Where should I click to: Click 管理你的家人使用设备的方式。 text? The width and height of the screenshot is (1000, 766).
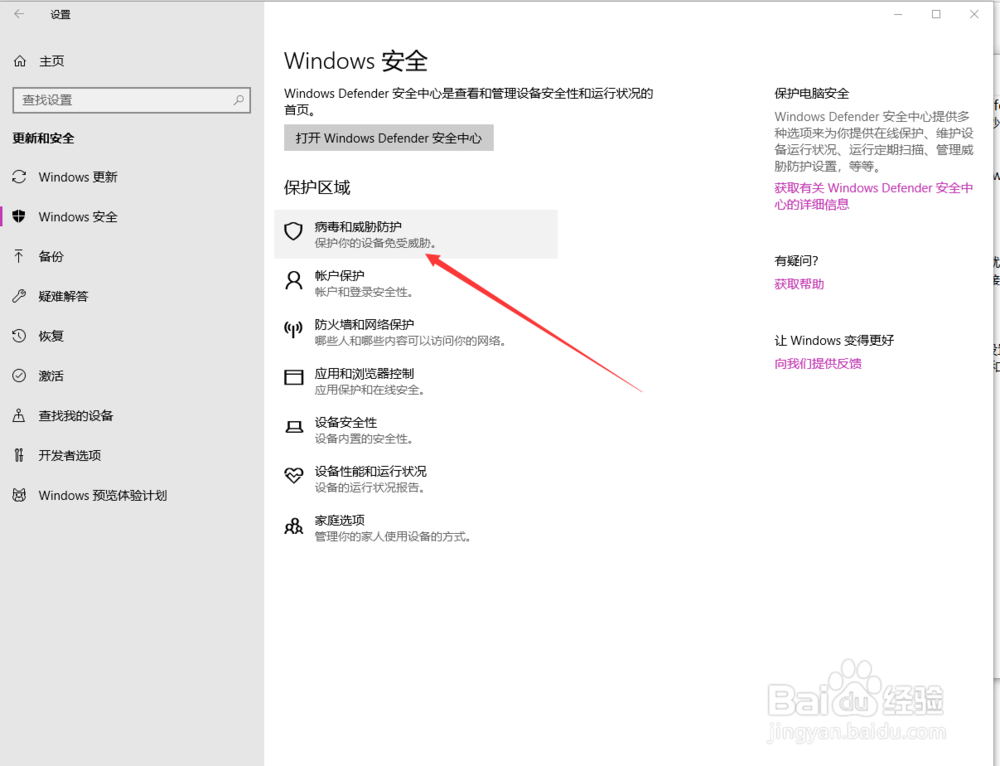click(x=392, y=536)
